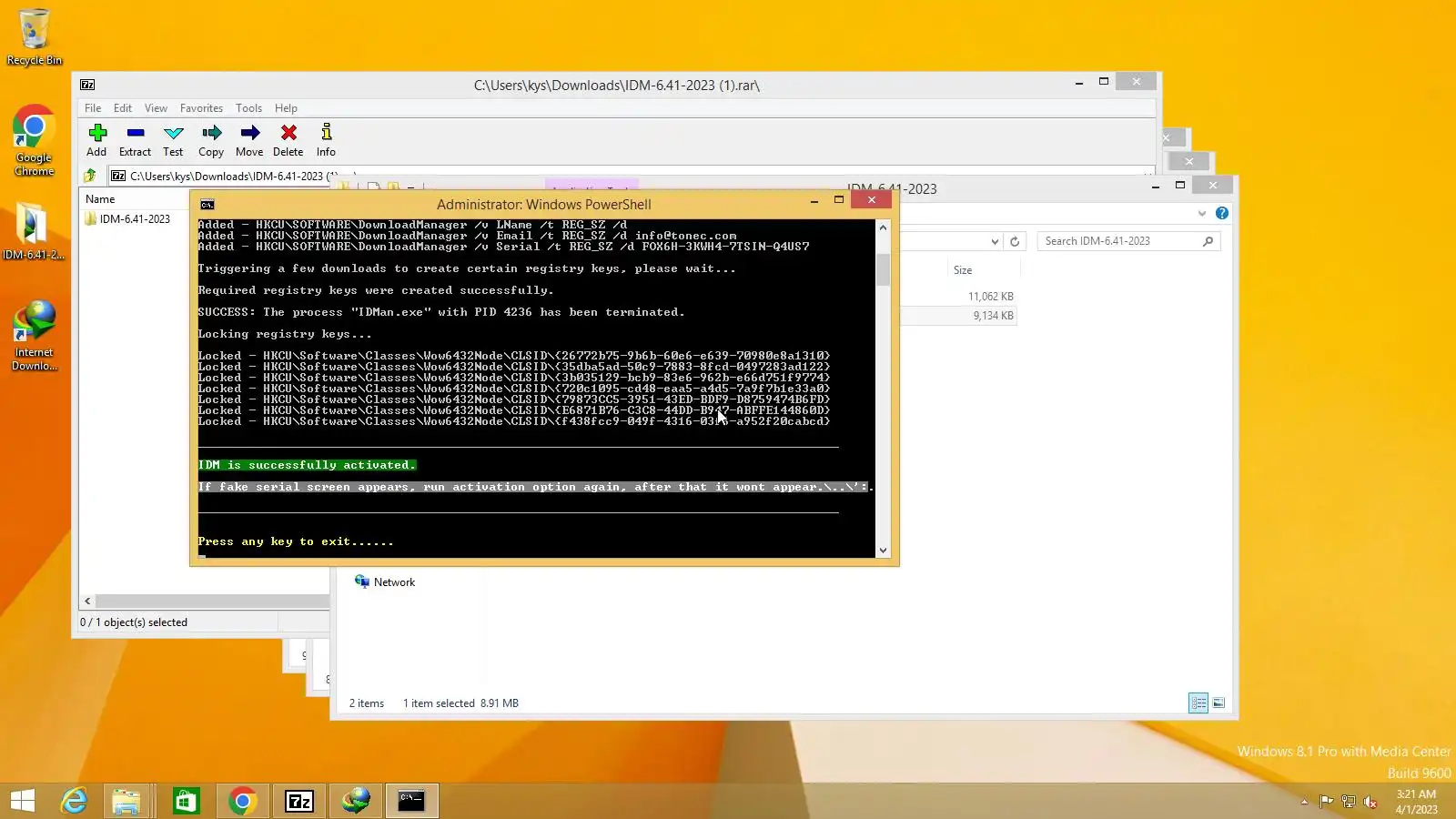Select Network in the Explorer navigation pane
Screen dimensions: 1456x819
pyautogui.click(x=394, y=582)
